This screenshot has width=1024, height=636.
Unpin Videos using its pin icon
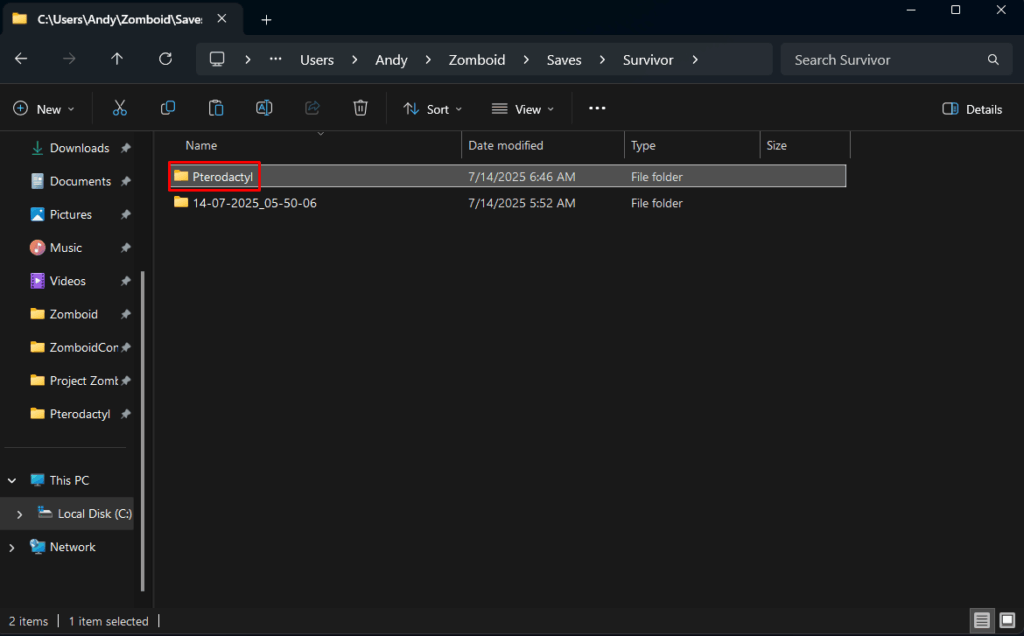(126, 281)
